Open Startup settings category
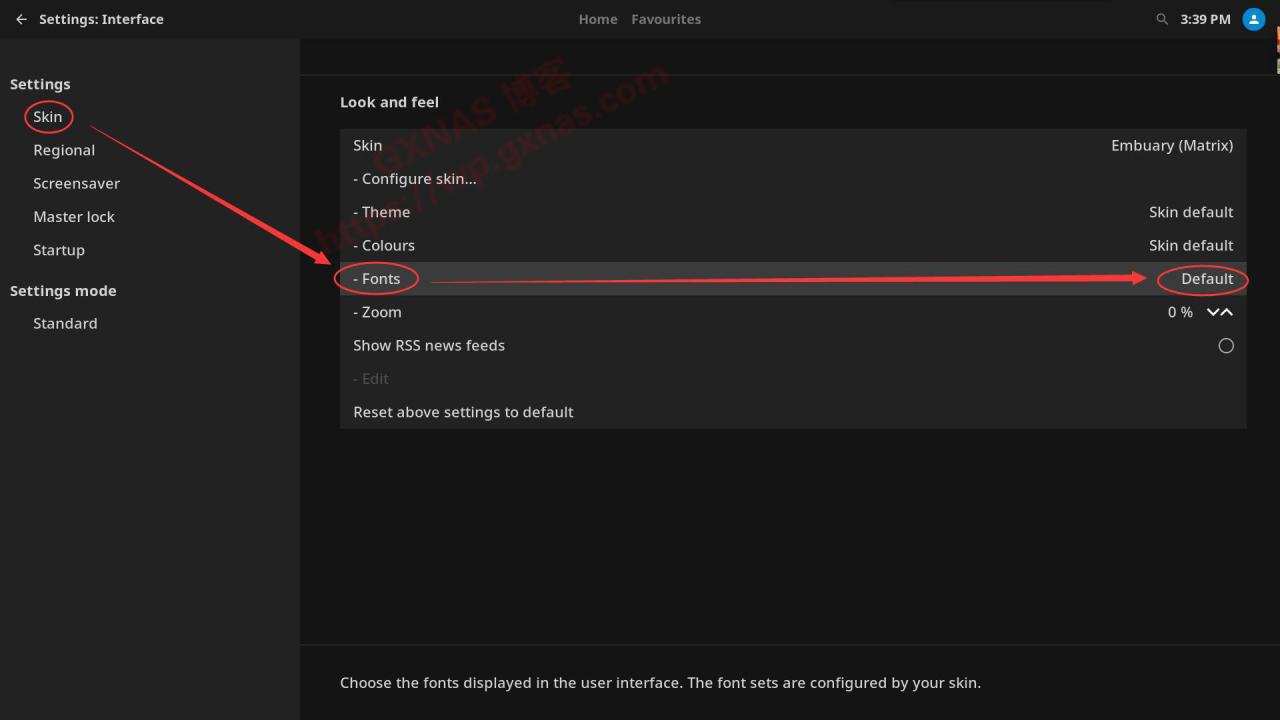The height and width of the screenshot is (720, 1280). pos(59,250)
